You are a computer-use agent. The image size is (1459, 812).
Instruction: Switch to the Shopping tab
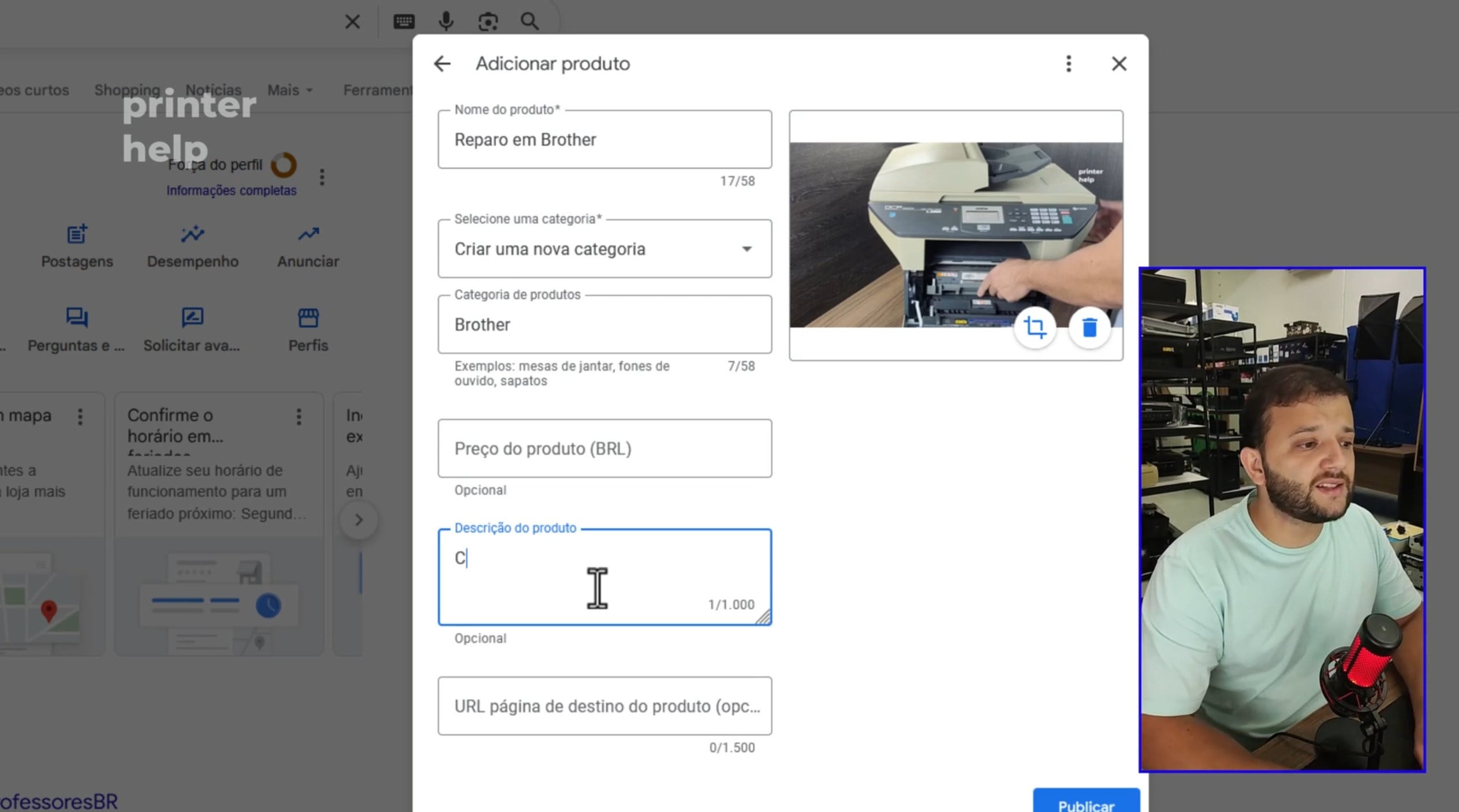(x=127, y=90)
